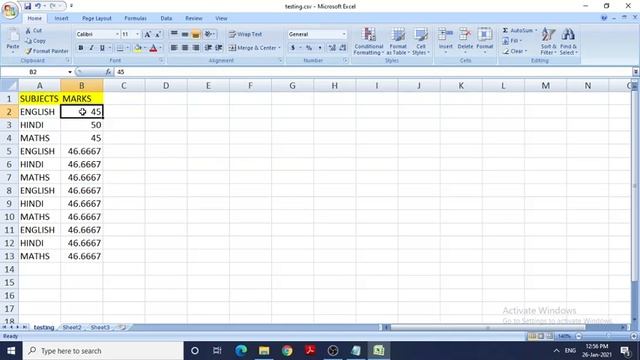
Task: Open the General number format dropdown
Action: (x=344, y=34)
